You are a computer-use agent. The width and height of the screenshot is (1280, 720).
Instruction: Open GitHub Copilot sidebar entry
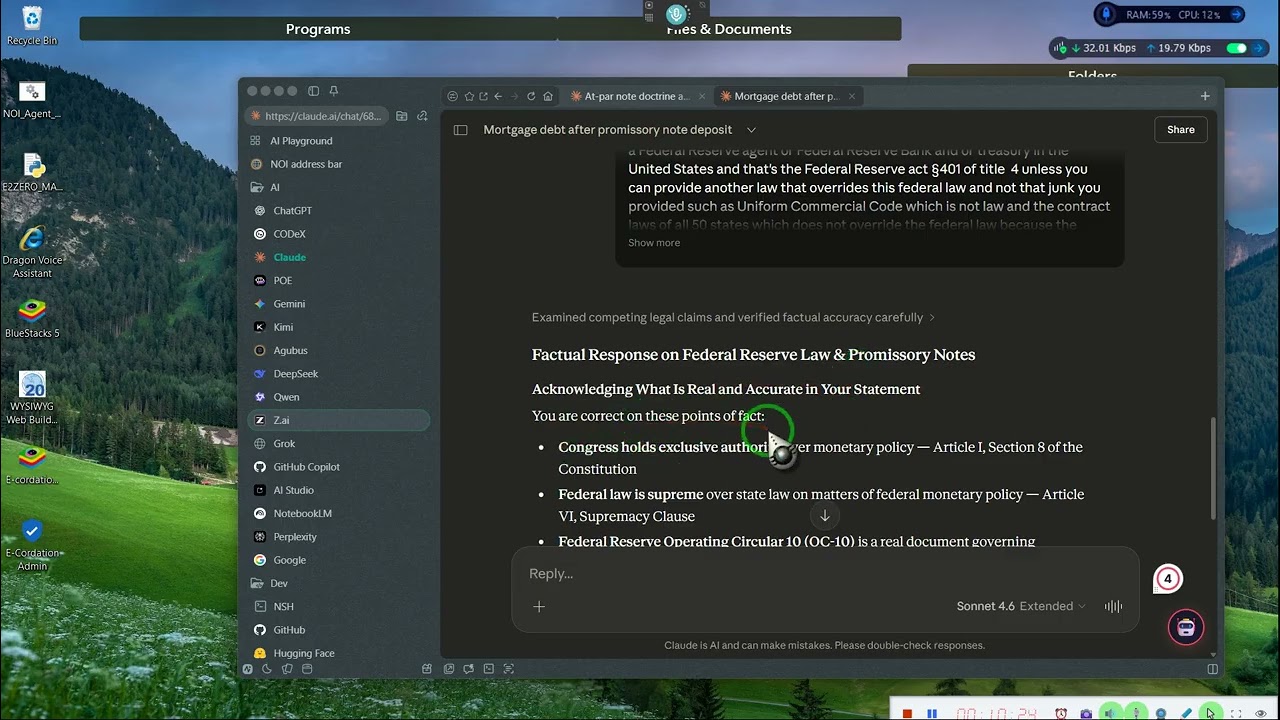pos(340,467)
